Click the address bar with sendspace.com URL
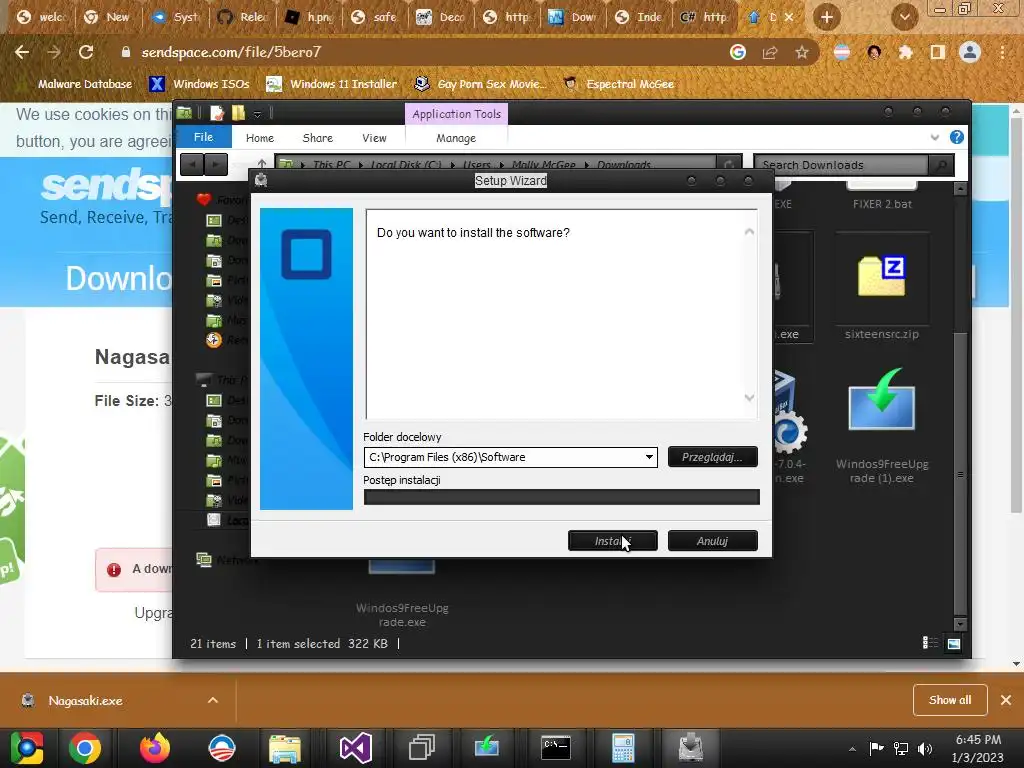This screenshot has height=768, width=1024. [418, 52]
